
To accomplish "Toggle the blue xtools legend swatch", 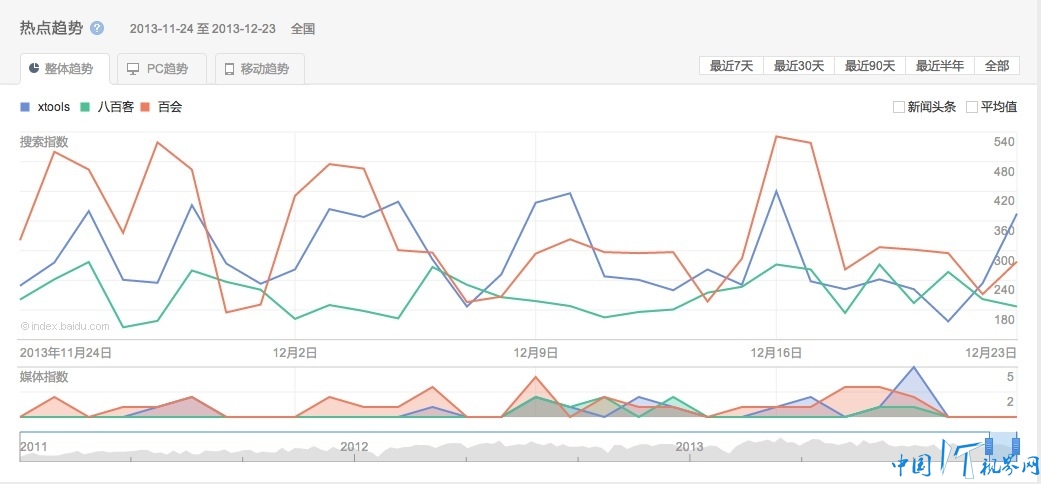I will (x=25, y=106).
